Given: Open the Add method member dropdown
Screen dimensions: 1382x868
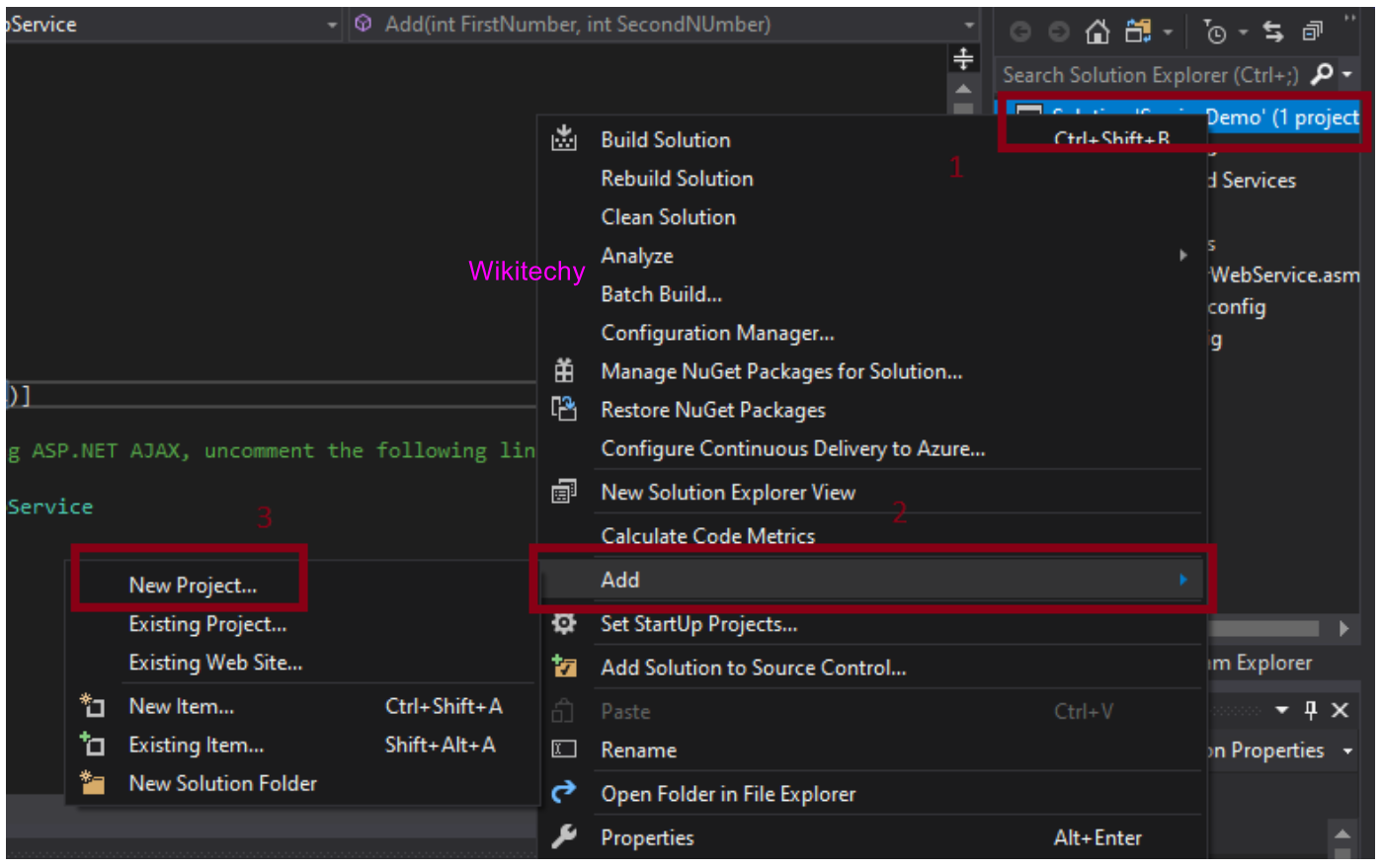Looking at the screenshot, I should coord(969,25).
